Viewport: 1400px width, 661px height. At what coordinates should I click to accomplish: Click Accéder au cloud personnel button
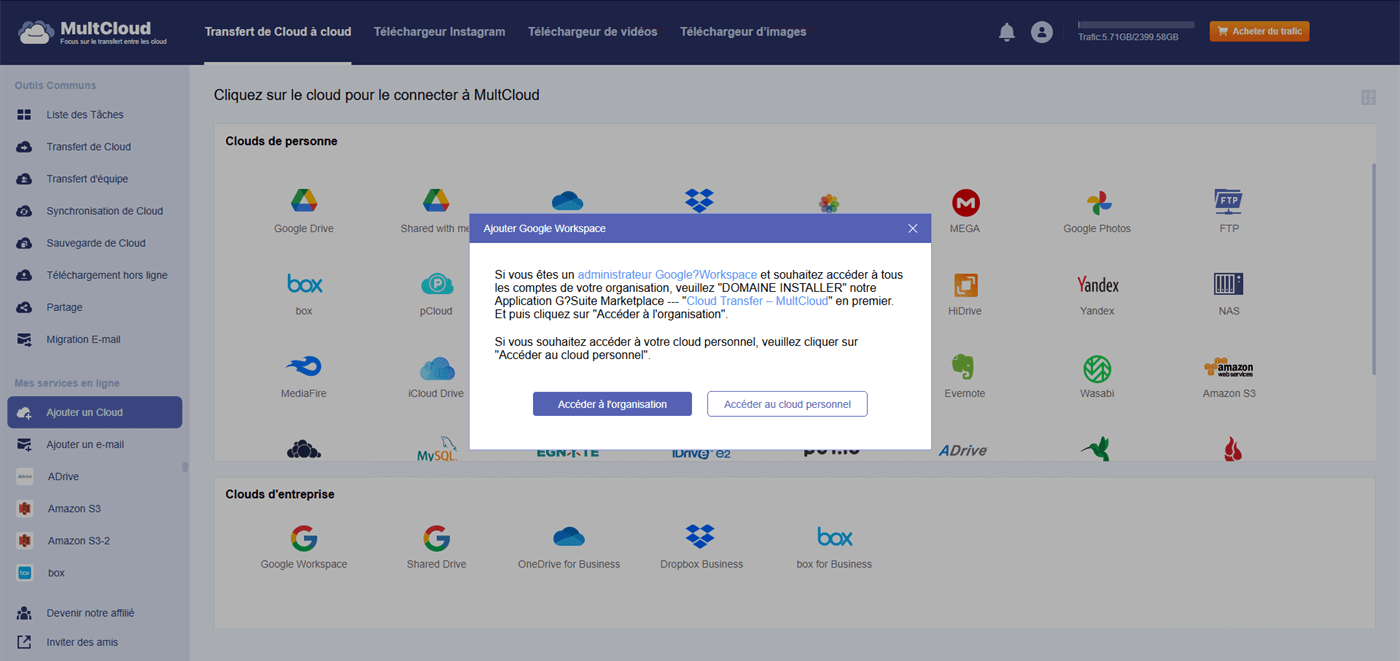click(x=787, y=404)
